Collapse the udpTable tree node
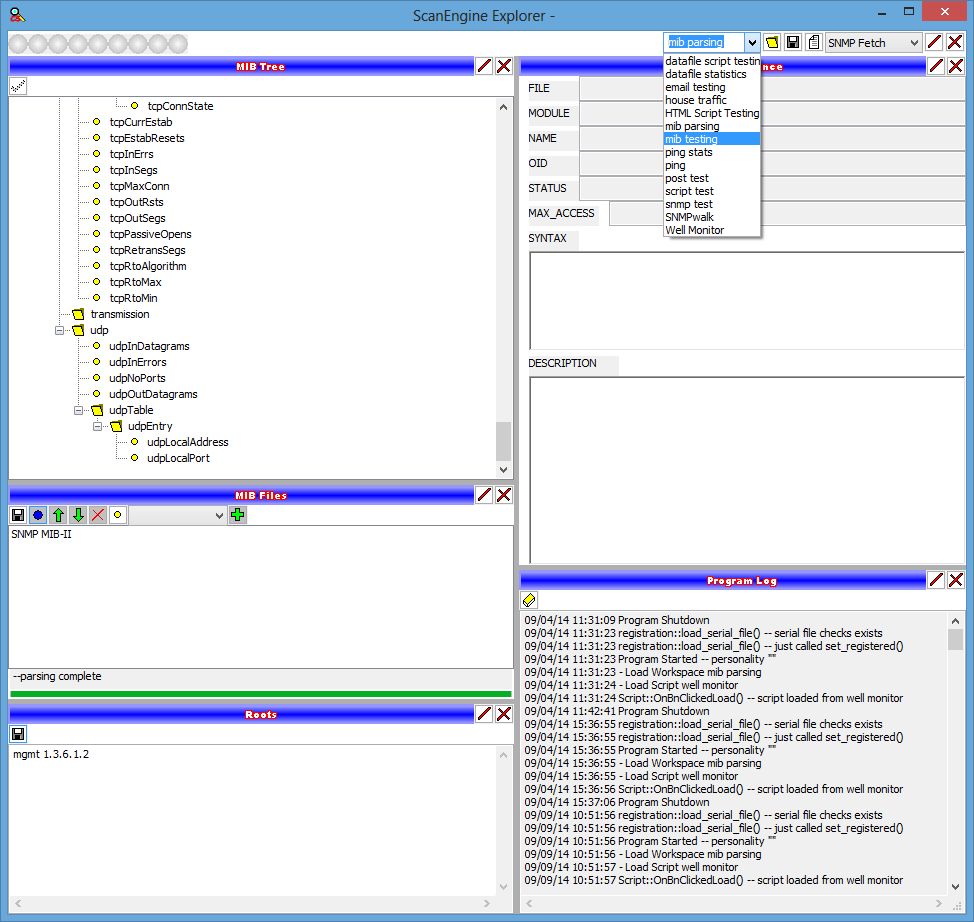The height and width of the screenshot is (922, 974). tap(79, 410)
